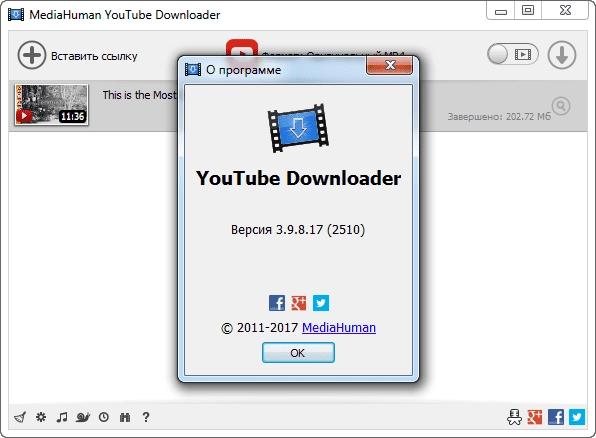The image size is (596, 438).
Task: Click the music note icon in the bottom bar
Action: tap(62, 417)
